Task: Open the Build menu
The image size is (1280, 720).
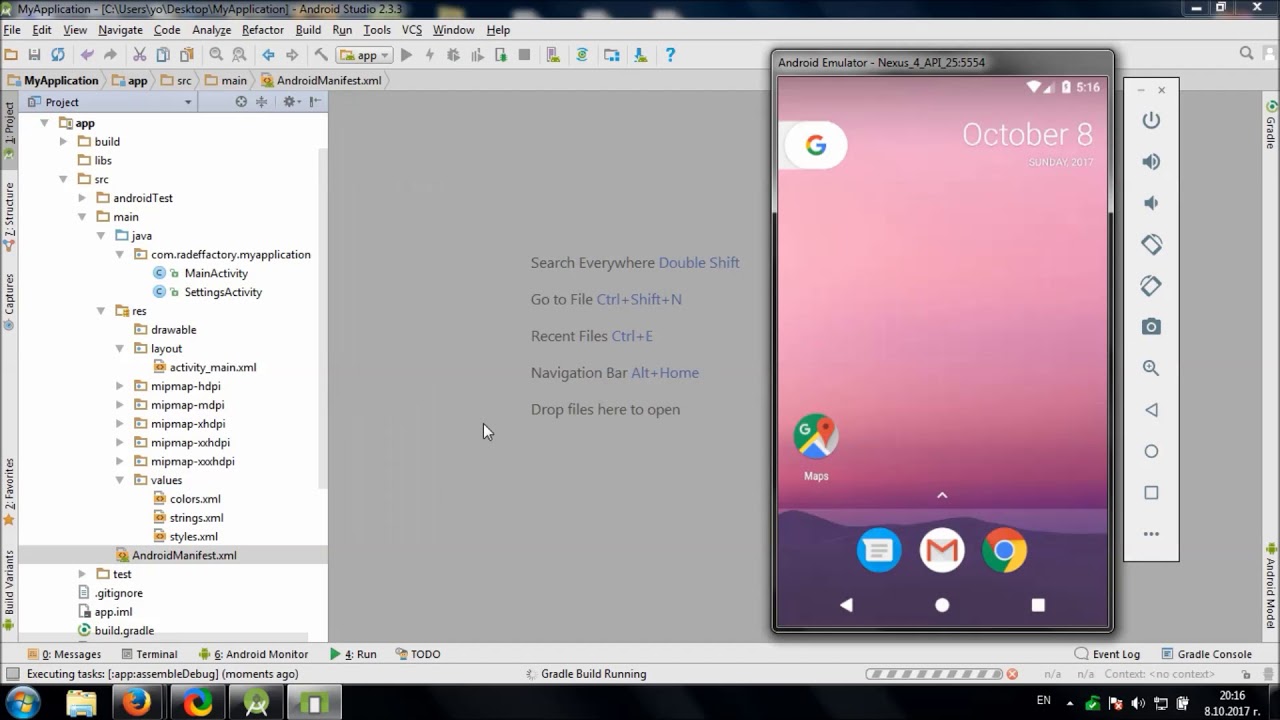Action: tap(308, 30)
